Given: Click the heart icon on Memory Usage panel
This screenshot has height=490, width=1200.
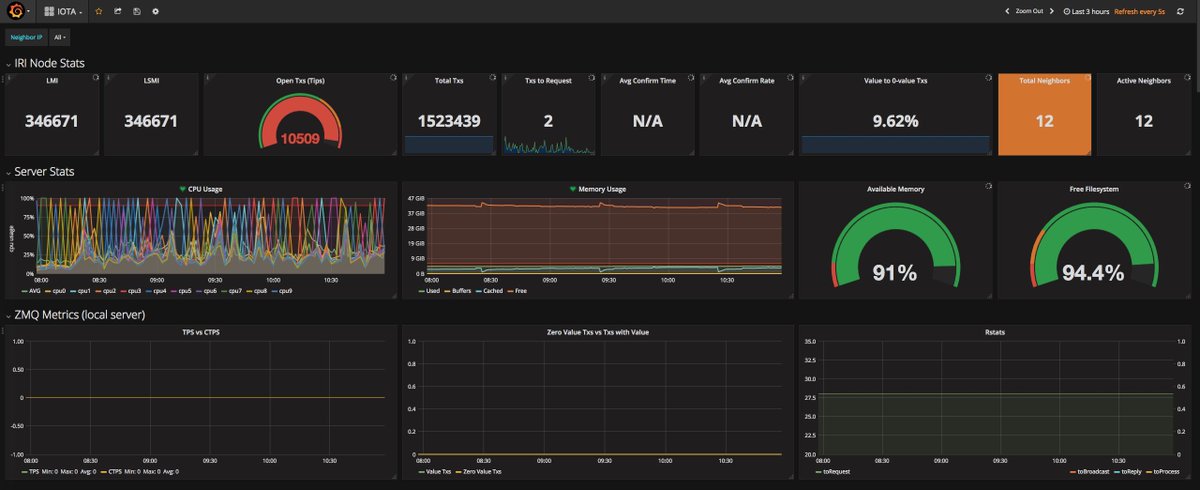Looking at the screenshot, I should pos(573,188).
